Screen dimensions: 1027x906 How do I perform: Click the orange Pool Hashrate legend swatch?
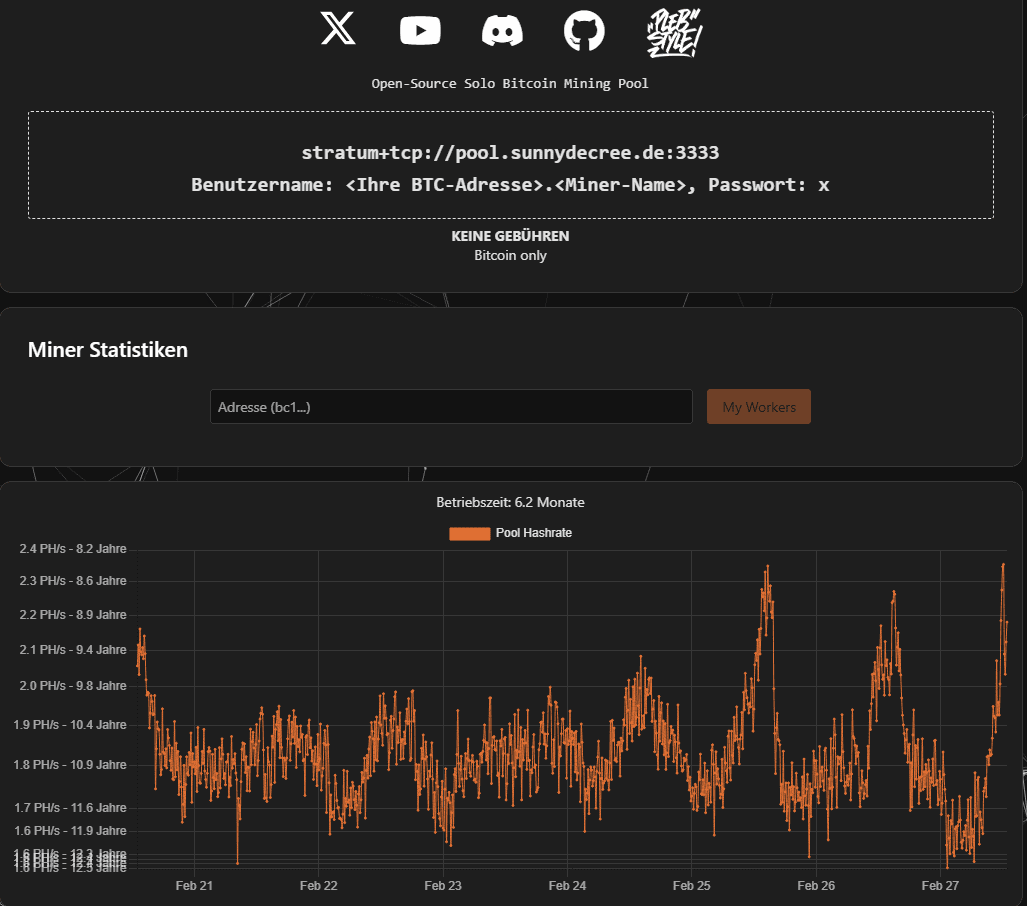pyautogui.click(x=470, y=534)
